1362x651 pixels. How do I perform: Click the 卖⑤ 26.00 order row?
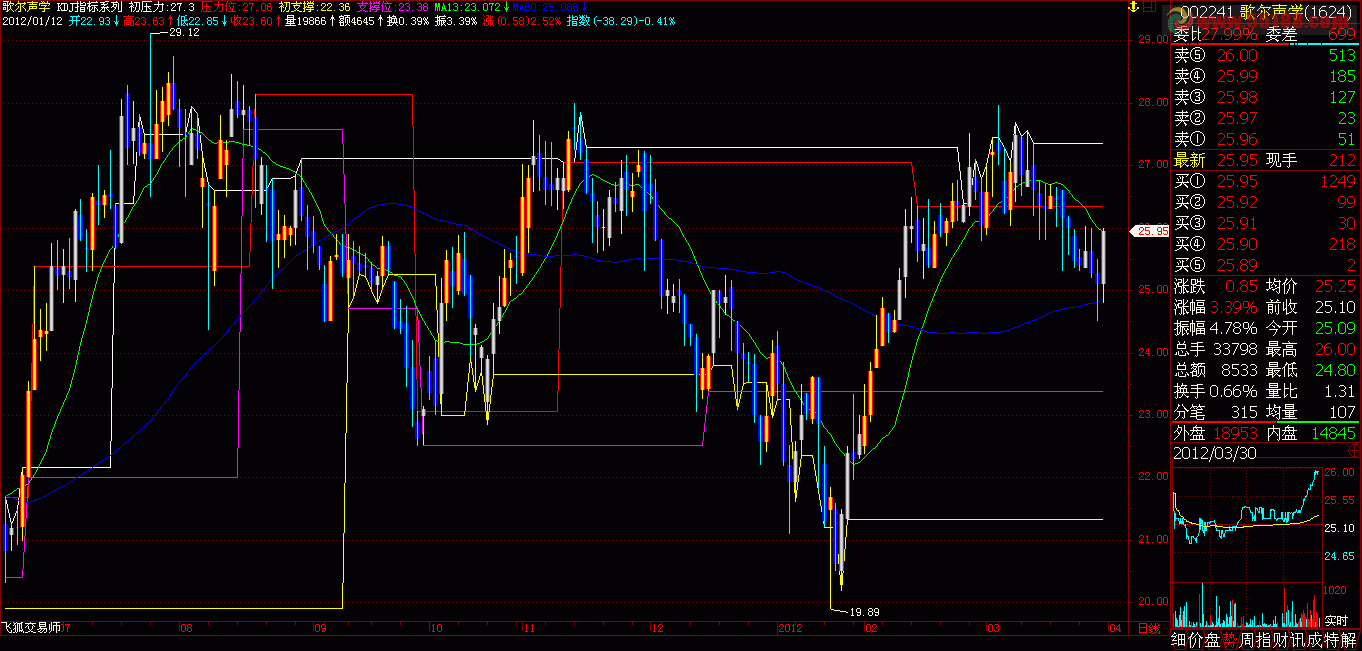(x=1265, y=55)
